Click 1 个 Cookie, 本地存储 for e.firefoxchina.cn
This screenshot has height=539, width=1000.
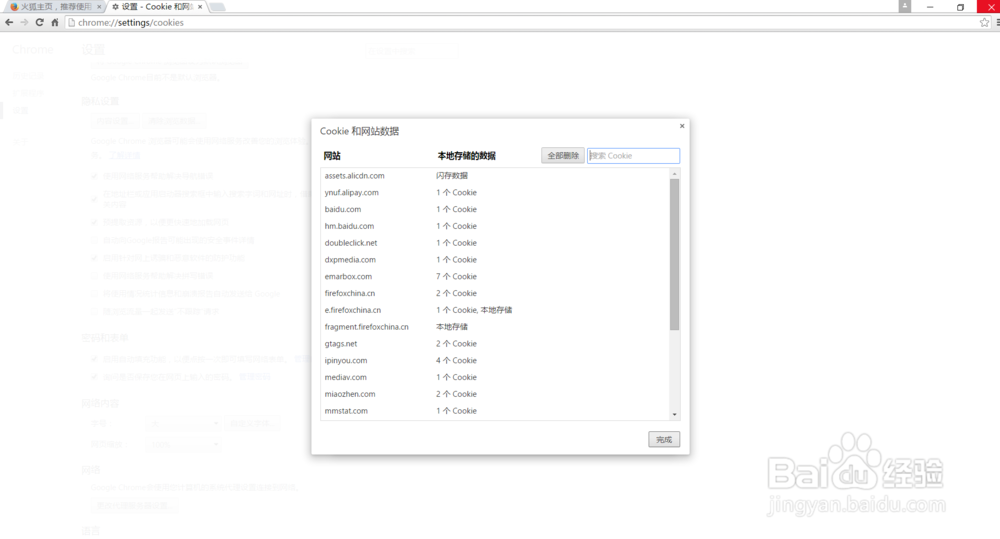point(474,310)
